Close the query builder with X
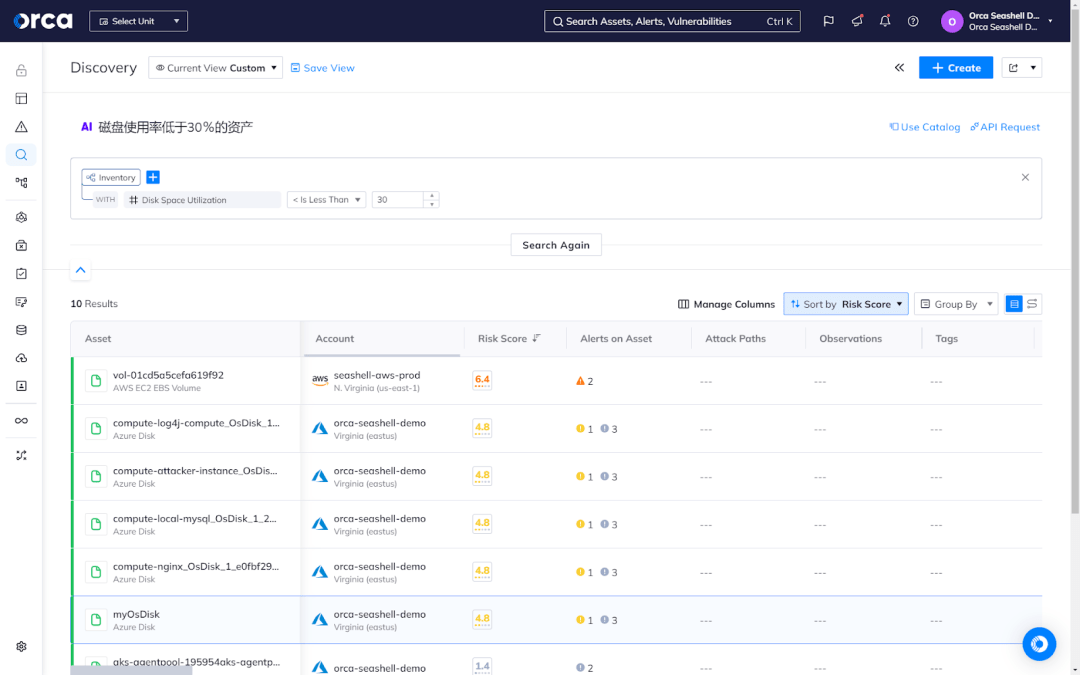This screenshot has width=1080, height=675. pyautogui.click(x=1025, y=177)
